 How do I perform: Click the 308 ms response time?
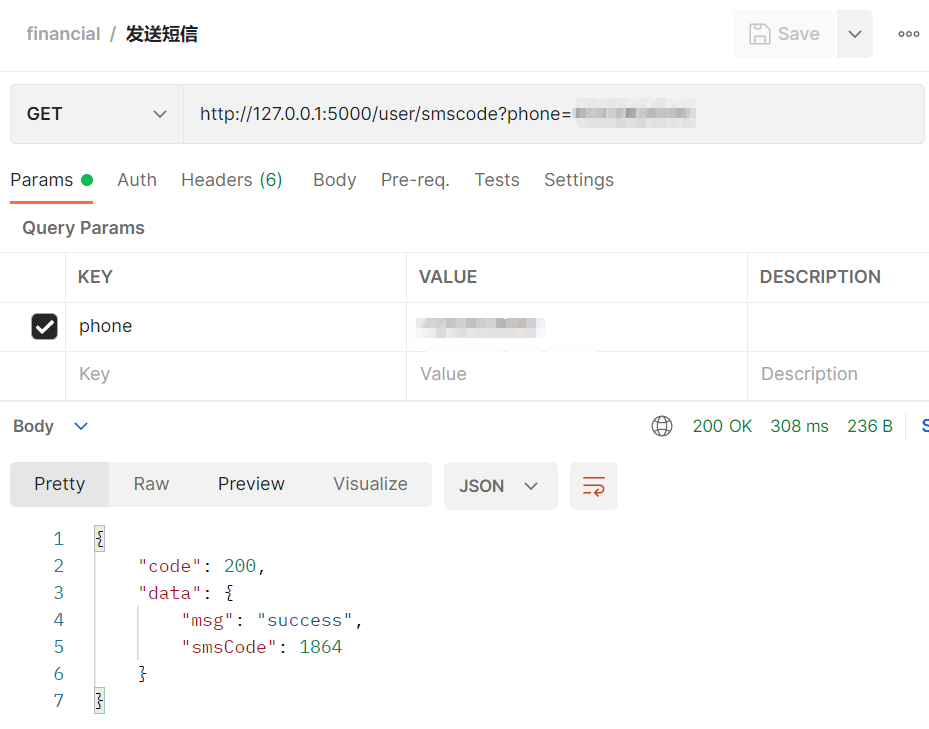[799, 426]
